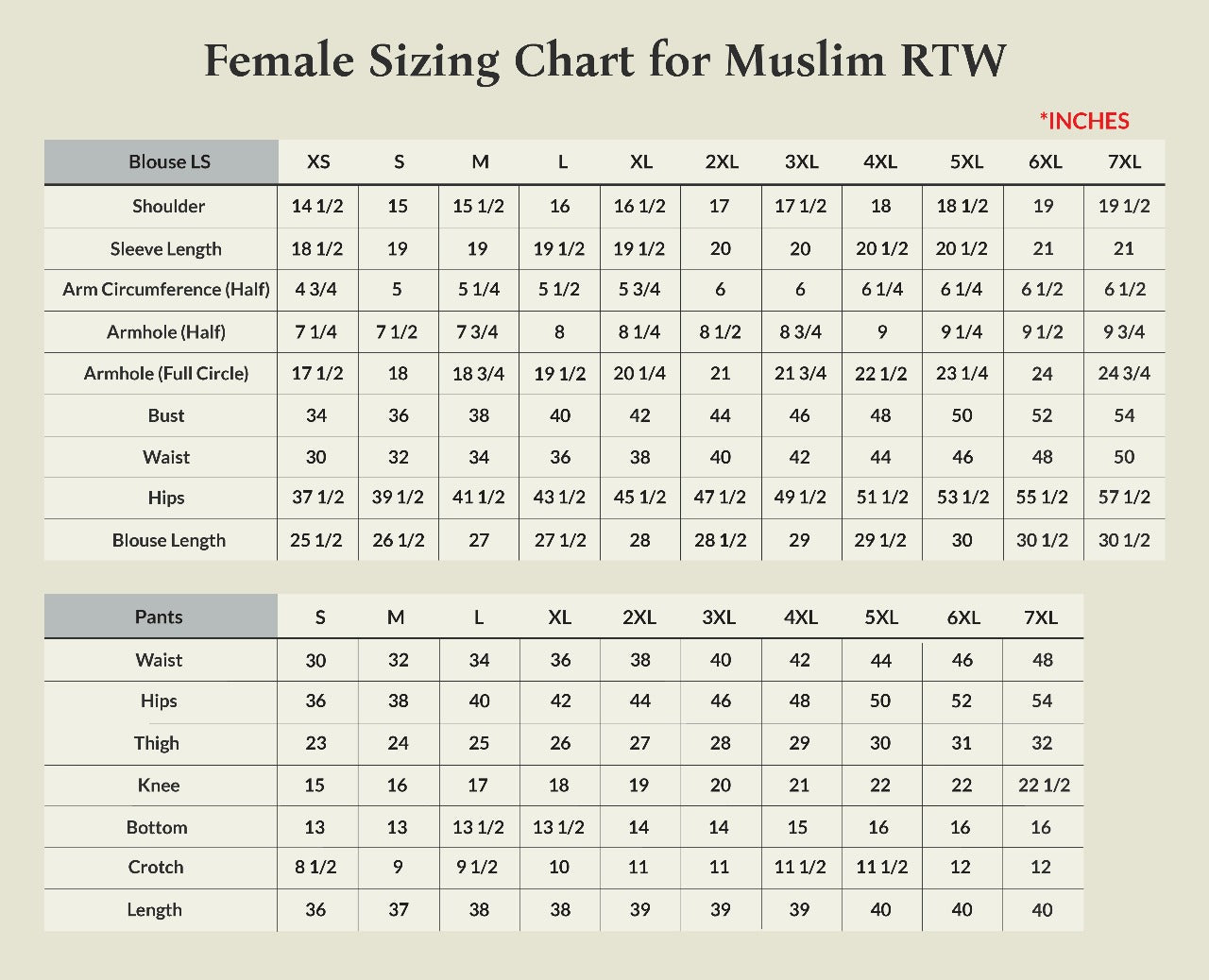Select the Crotch row label
Screen dimensions: 1209x980
point(159,868)
